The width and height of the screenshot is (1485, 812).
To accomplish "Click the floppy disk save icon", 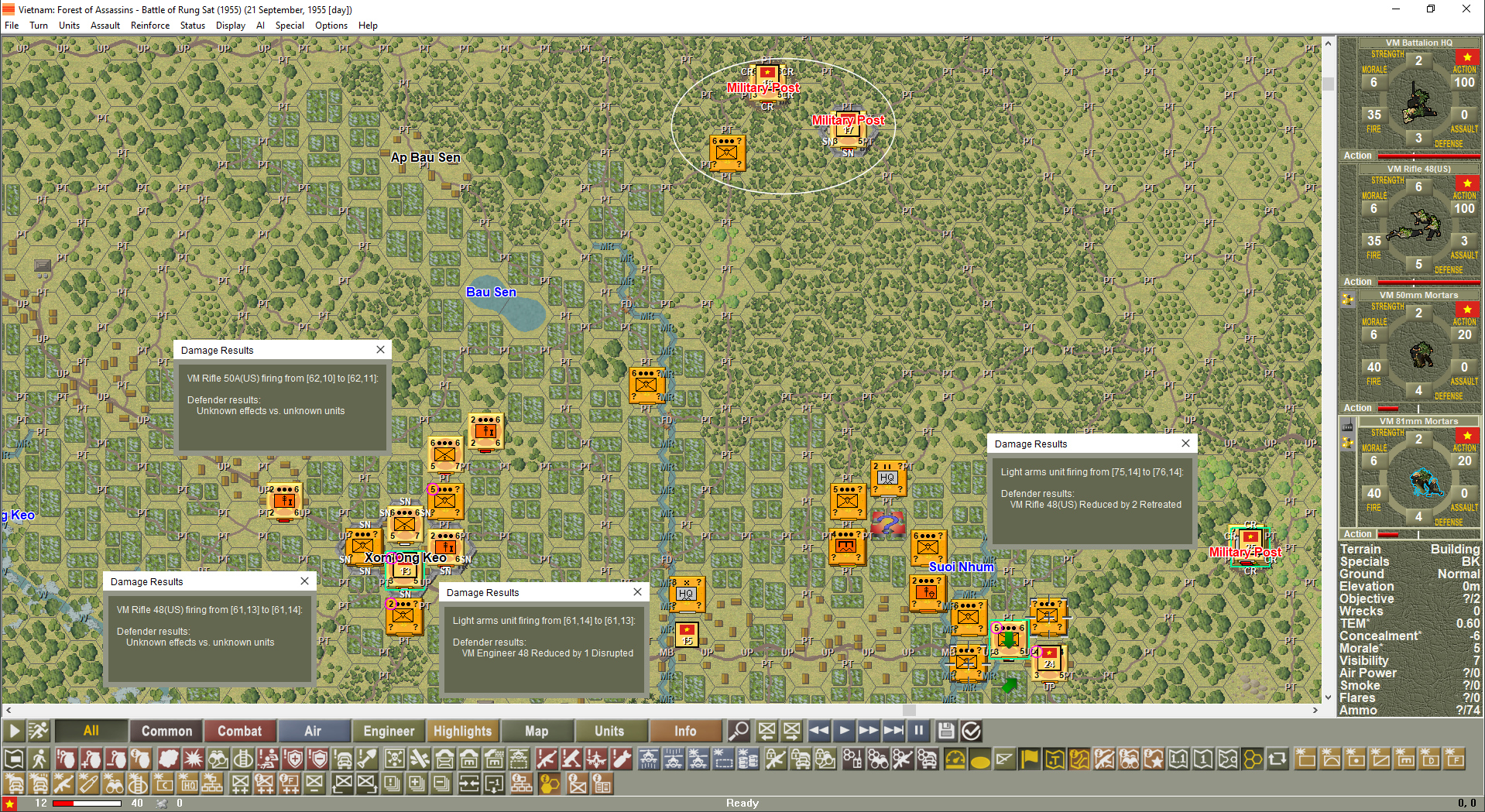I will (946, 731).
